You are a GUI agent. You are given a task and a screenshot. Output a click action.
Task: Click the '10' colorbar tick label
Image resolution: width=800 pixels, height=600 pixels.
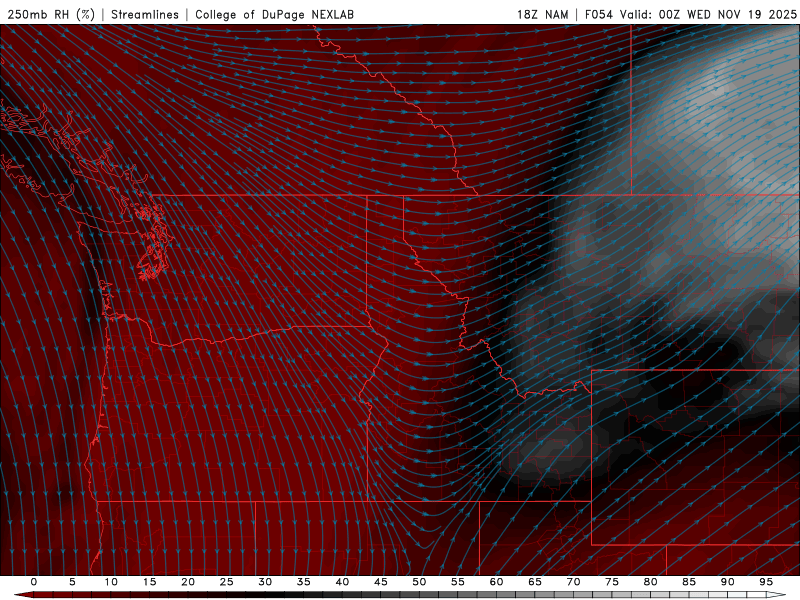(111, 582)
